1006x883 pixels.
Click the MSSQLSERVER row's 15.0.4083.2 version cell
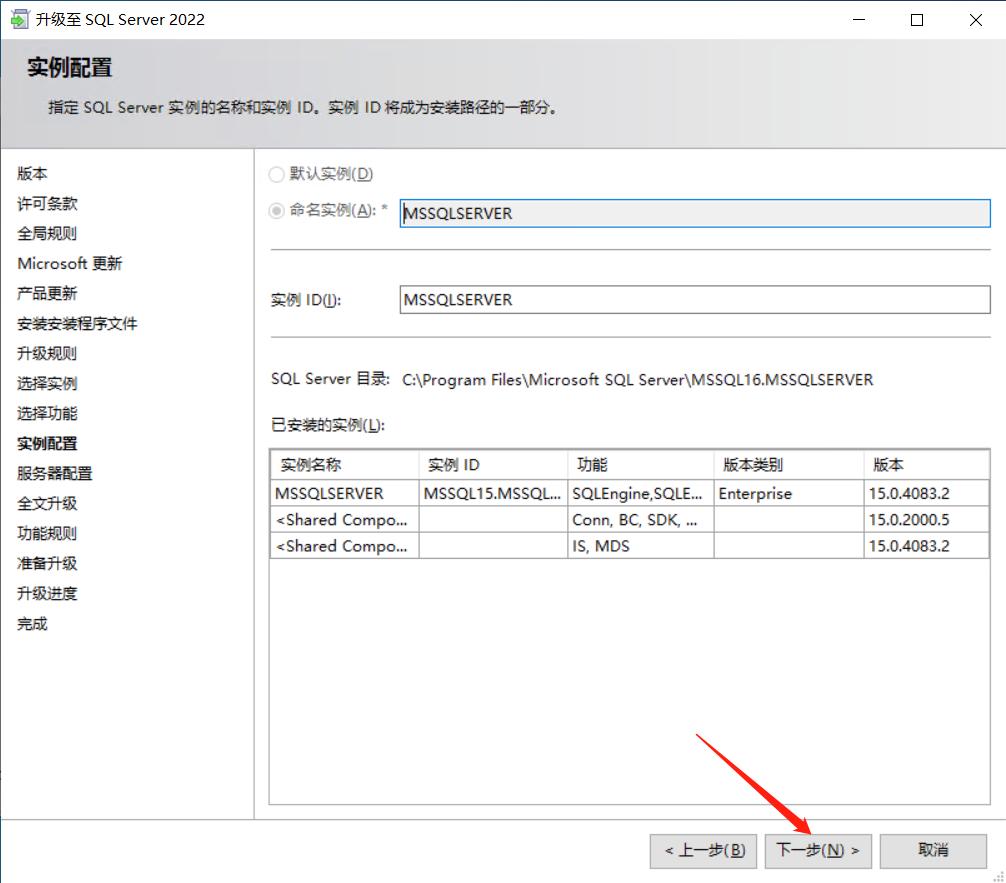click(x=926, y=493)
